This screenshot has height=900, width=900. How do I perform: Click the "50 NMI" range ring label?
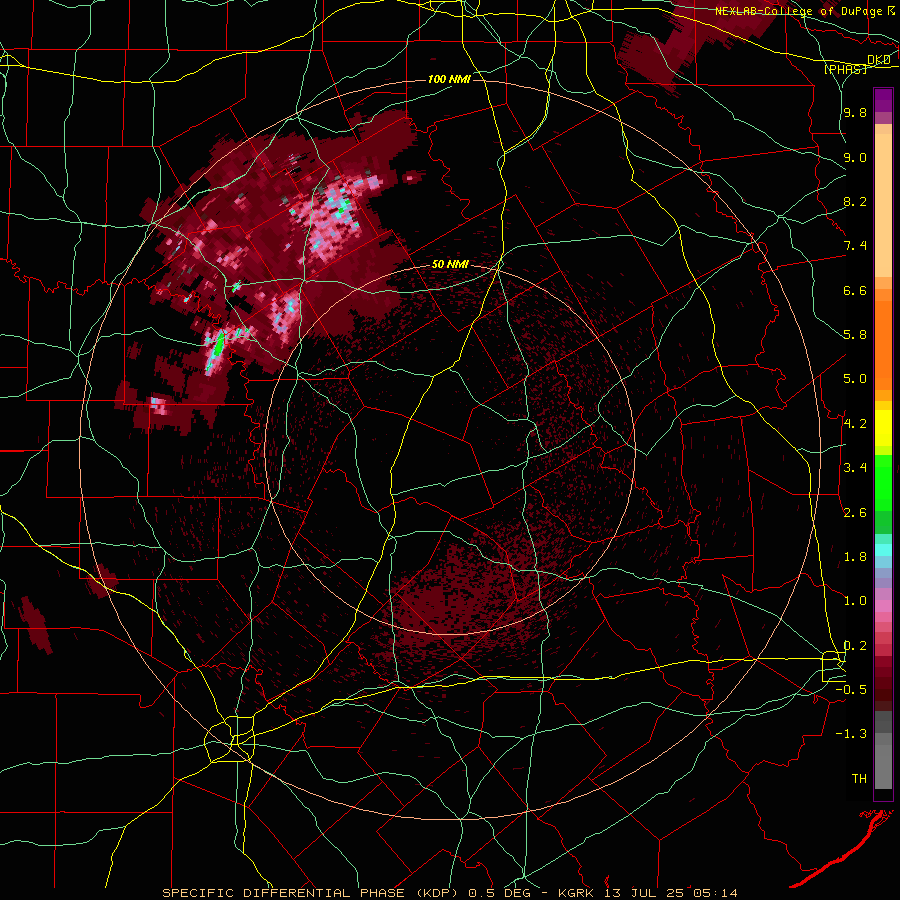click(450, 265)
